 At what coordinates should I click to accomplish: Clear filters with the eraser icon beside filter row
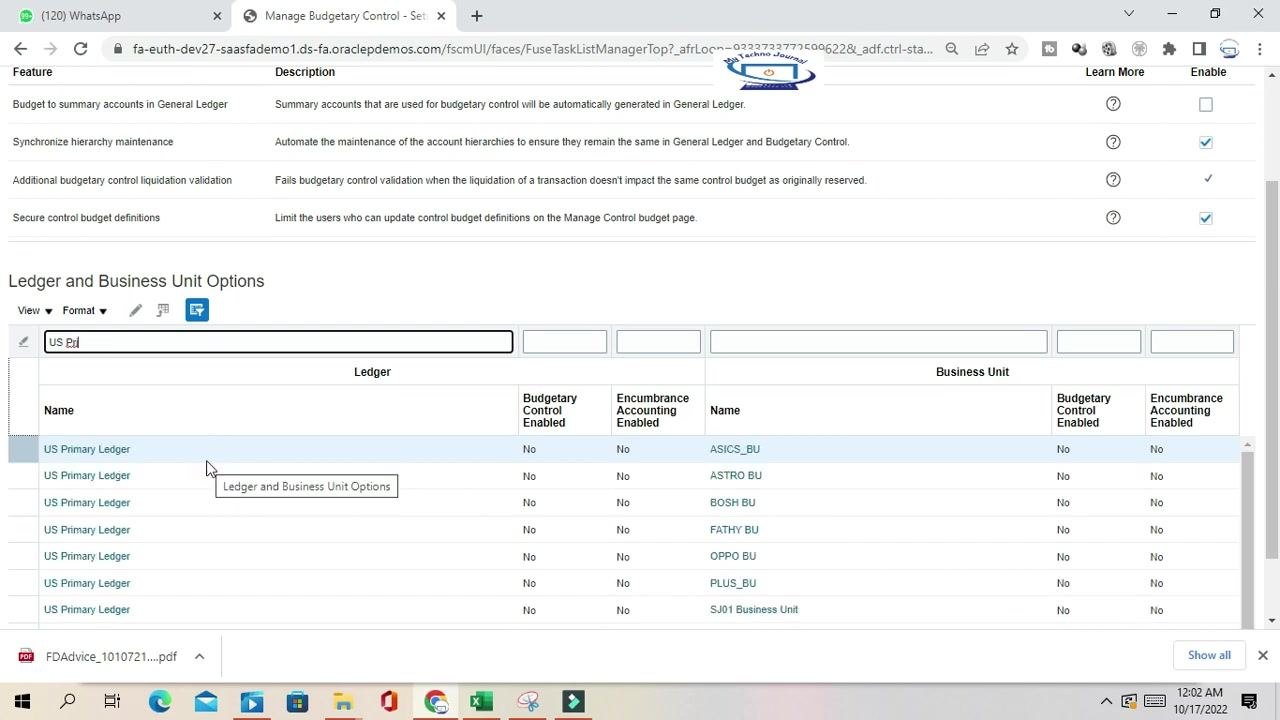point(23,342)
